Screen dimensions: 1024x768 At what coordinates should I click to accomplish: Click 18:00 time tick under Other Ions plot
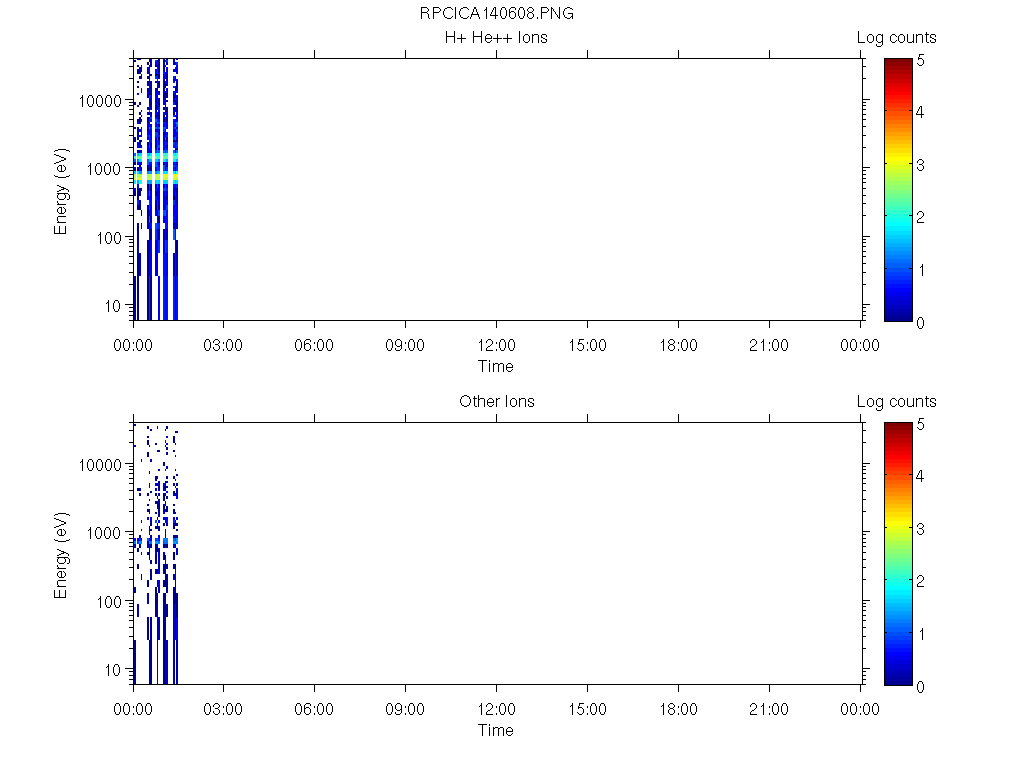[678, 709]
